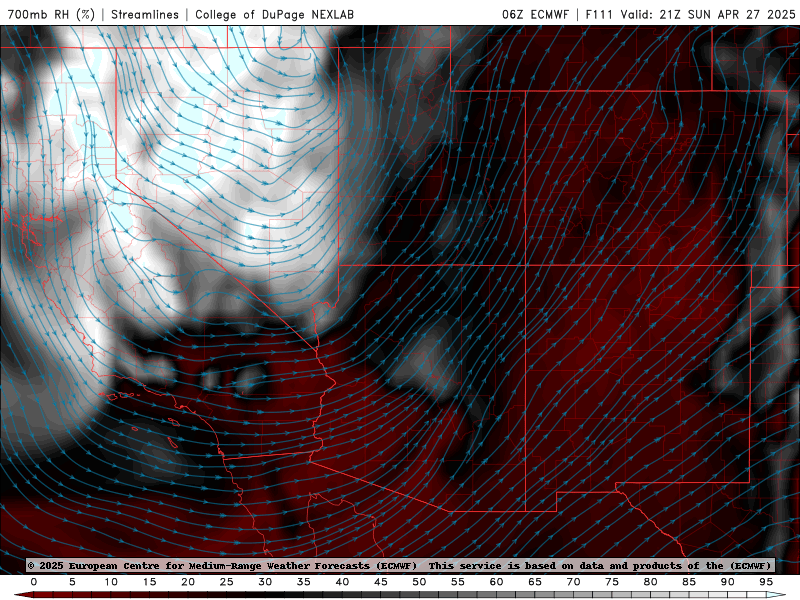This screenshot has width=800, height=600.
Task: Click the "45" label on the color scale
Action: coord(381,582)
